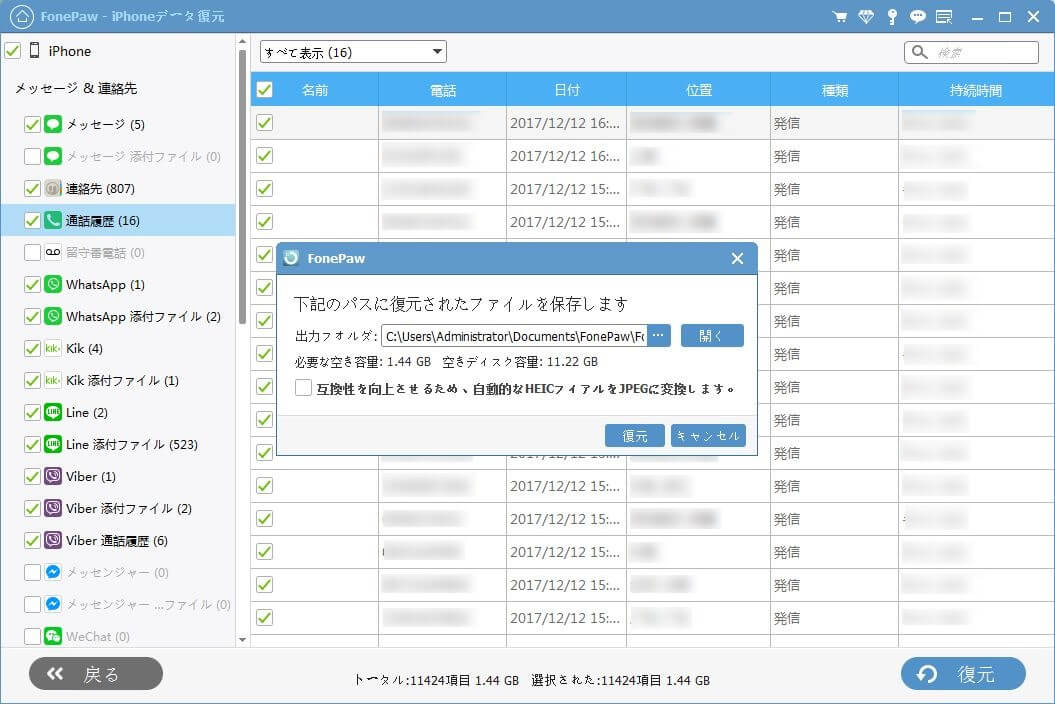The width and height of the screenshot is (1055, 704).
Task: Enable the HEIC to JPEG conversion checkbox
Action: 303,388
